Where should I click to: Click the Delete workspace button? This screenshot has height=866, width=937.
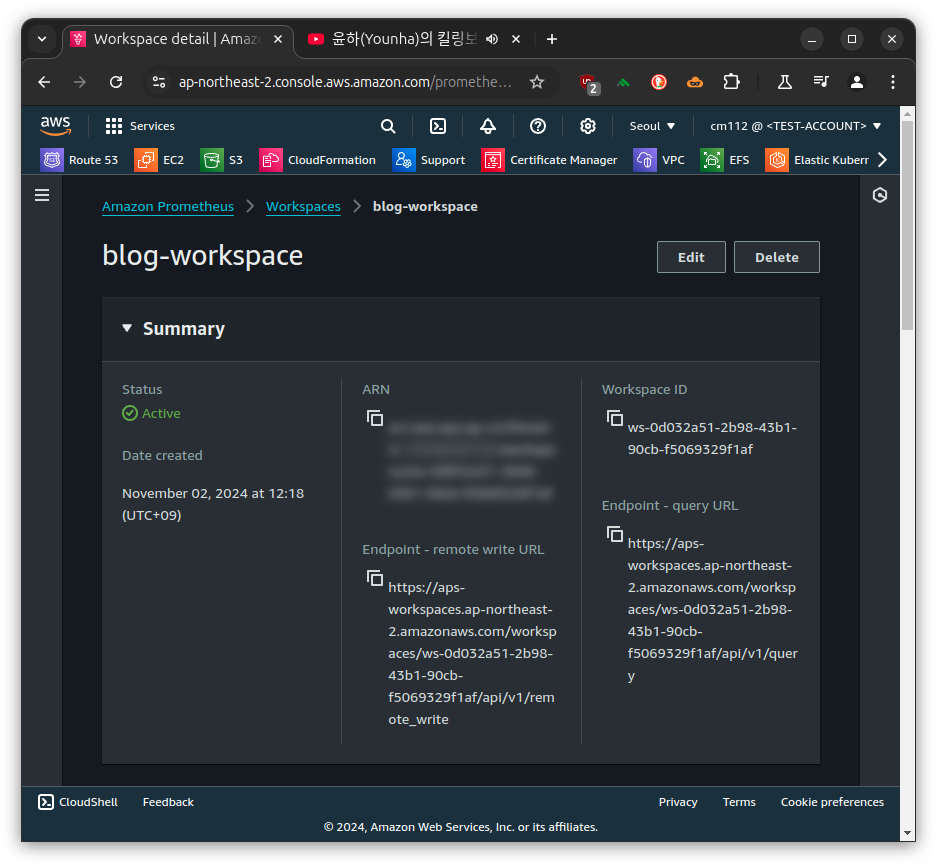pos(776,258)
